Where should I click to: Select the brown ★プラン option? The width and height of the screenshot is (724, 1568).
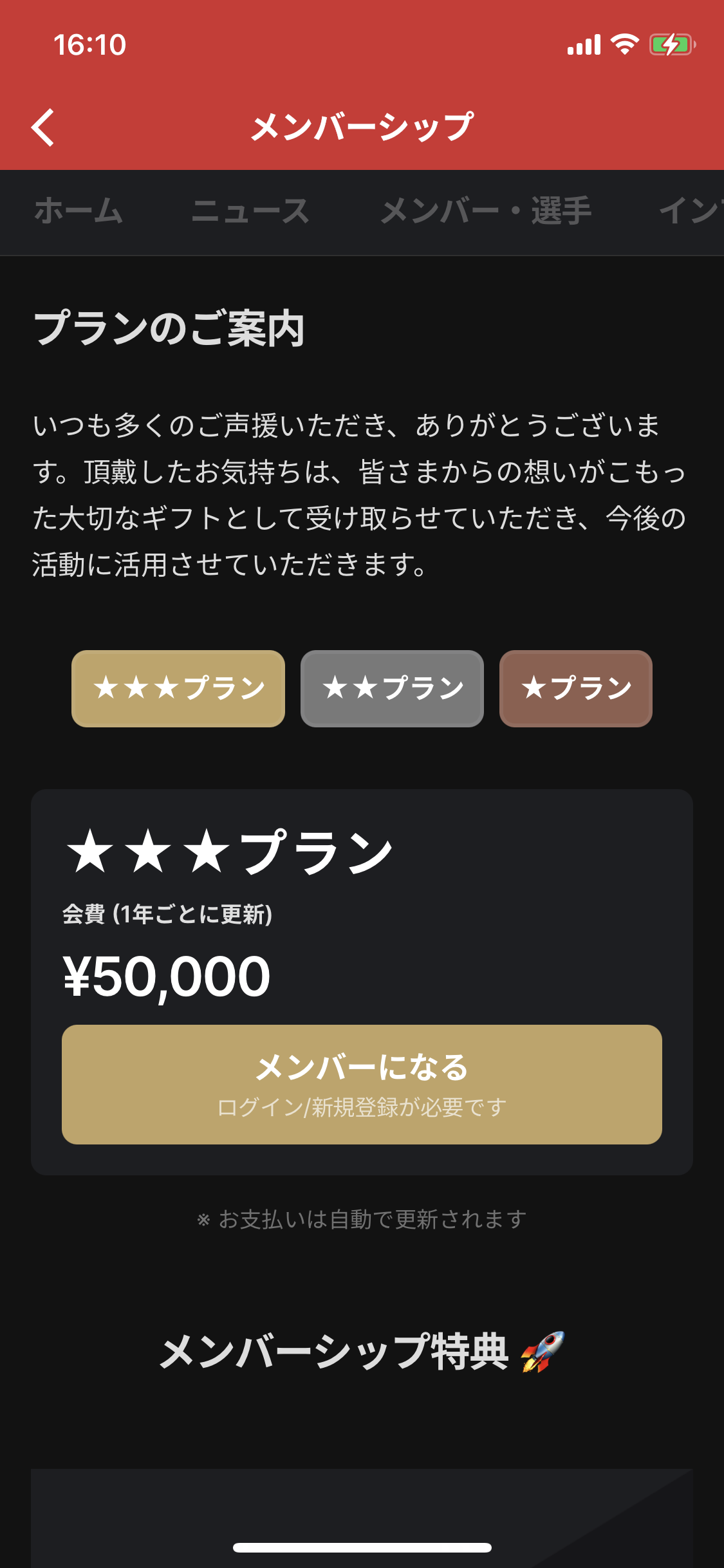click(x=576, y=688)
